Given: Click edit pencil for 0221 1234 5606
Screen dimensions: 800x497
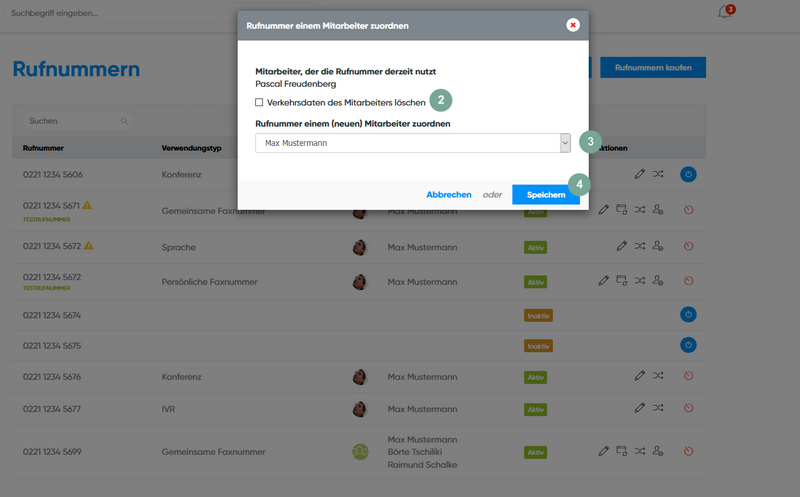Looking at the screenshot, I should tap(639, 174).
